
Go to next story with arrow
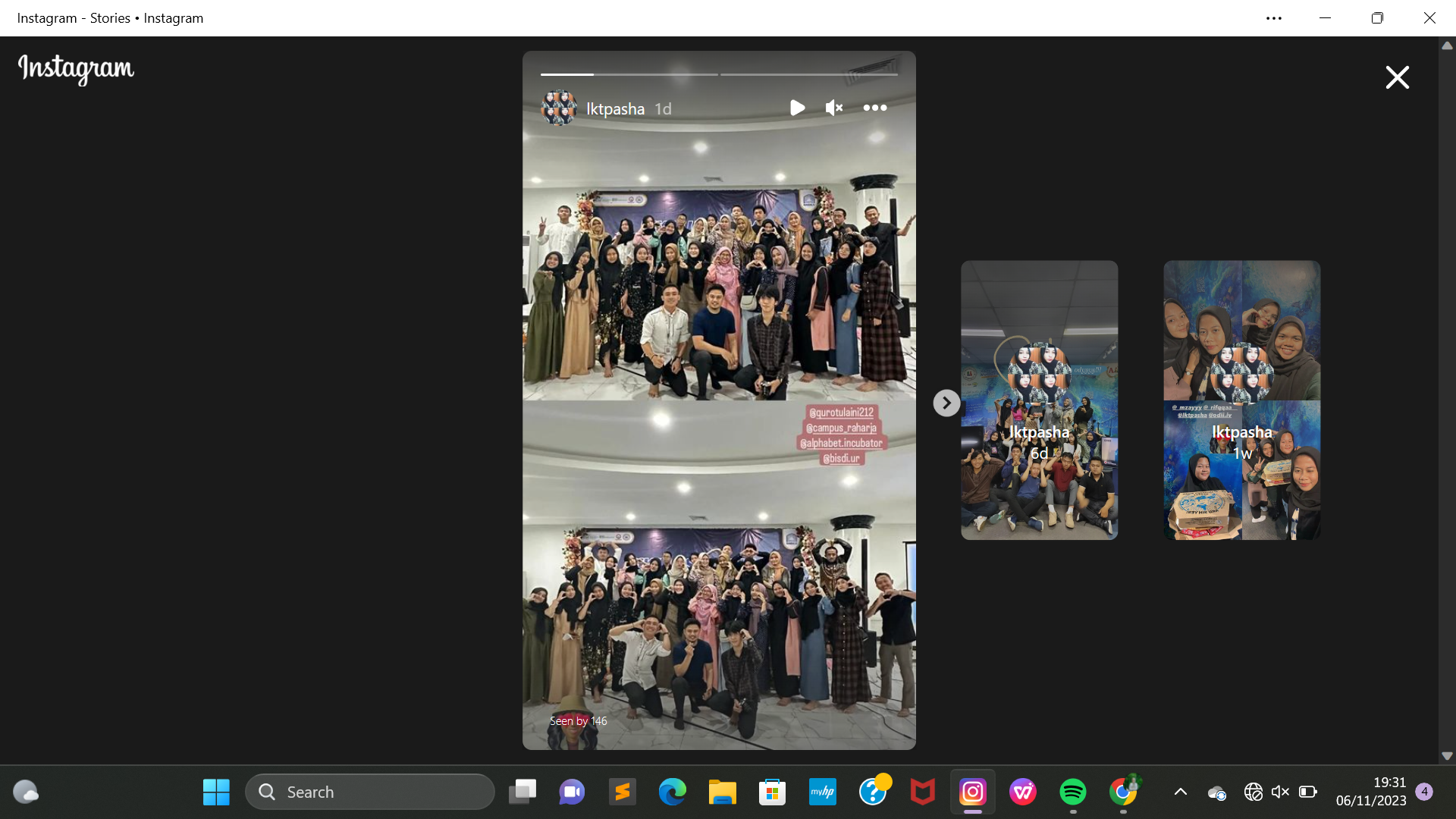click(x=946, y=403)
